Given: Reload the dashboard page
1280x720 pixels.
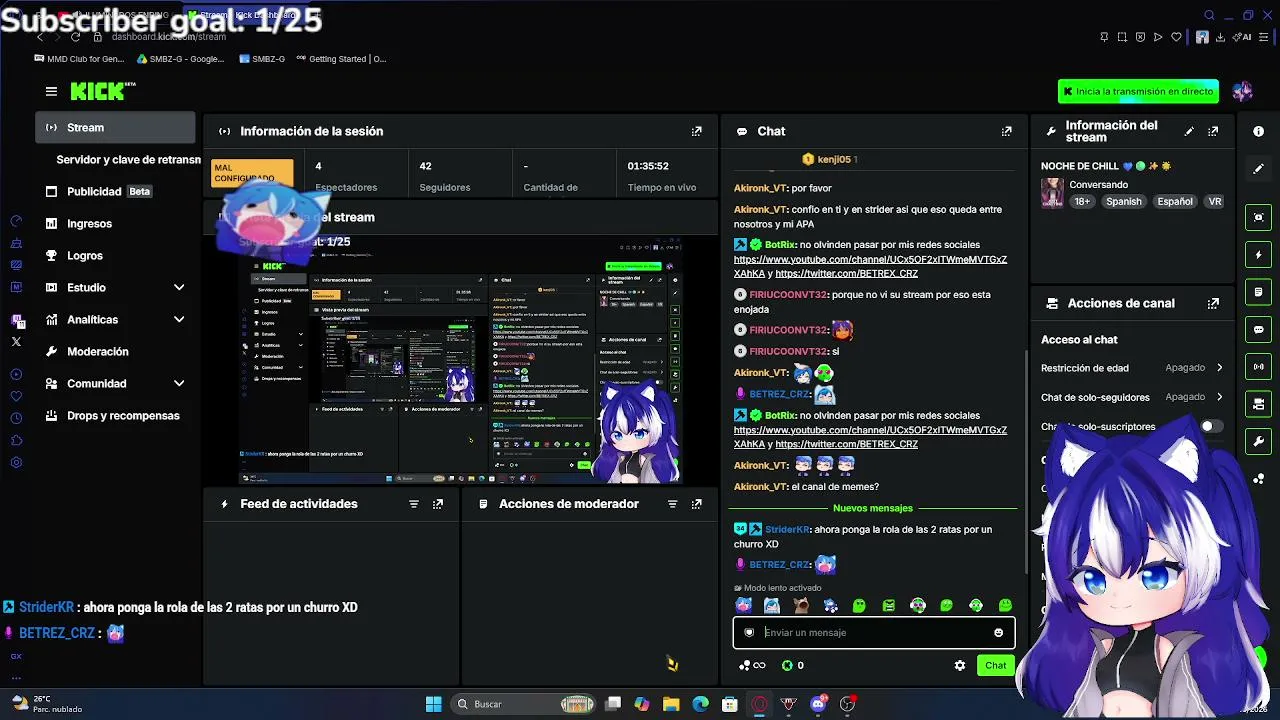Looking at the screenshot, I should pyautogui.click(x=75, y=37).
